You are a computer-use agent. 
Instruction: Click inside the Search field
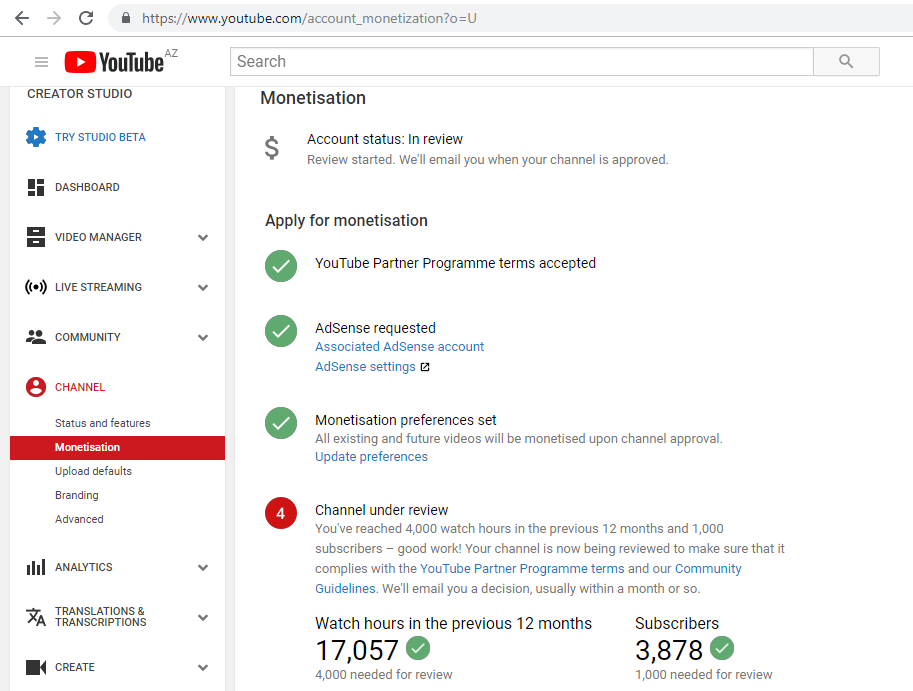(x=522, y=61)
